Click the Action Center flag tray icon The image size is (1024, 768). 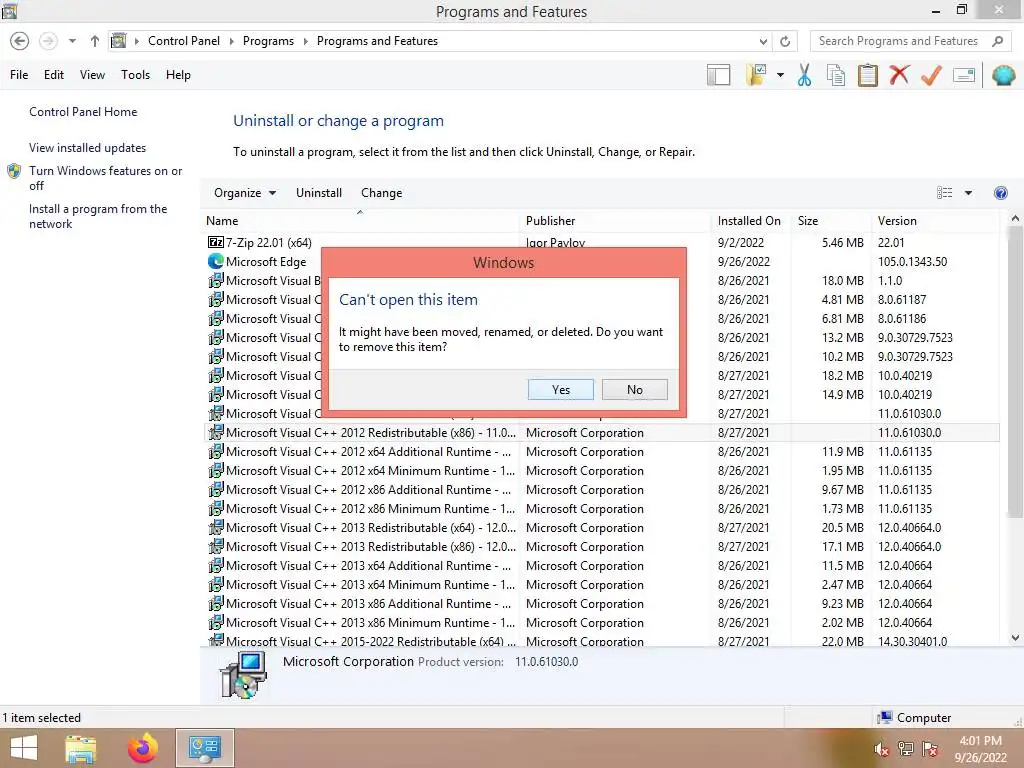929,749
